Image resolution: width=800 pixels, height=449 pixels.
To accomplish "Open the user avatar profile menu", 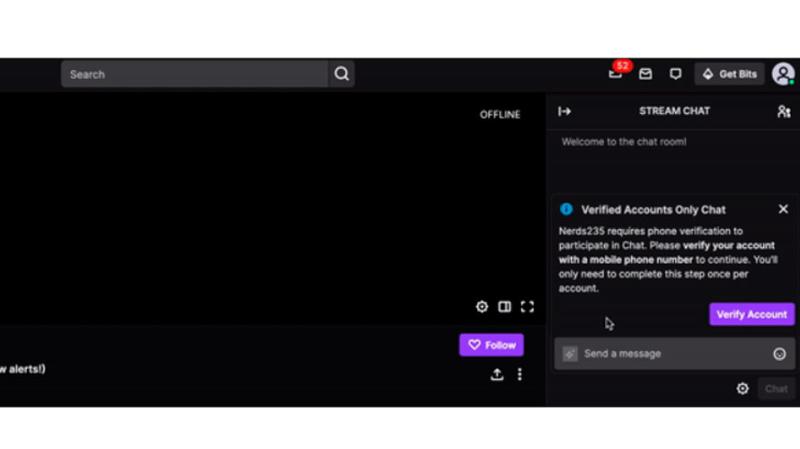I will (x=783, y=74).
